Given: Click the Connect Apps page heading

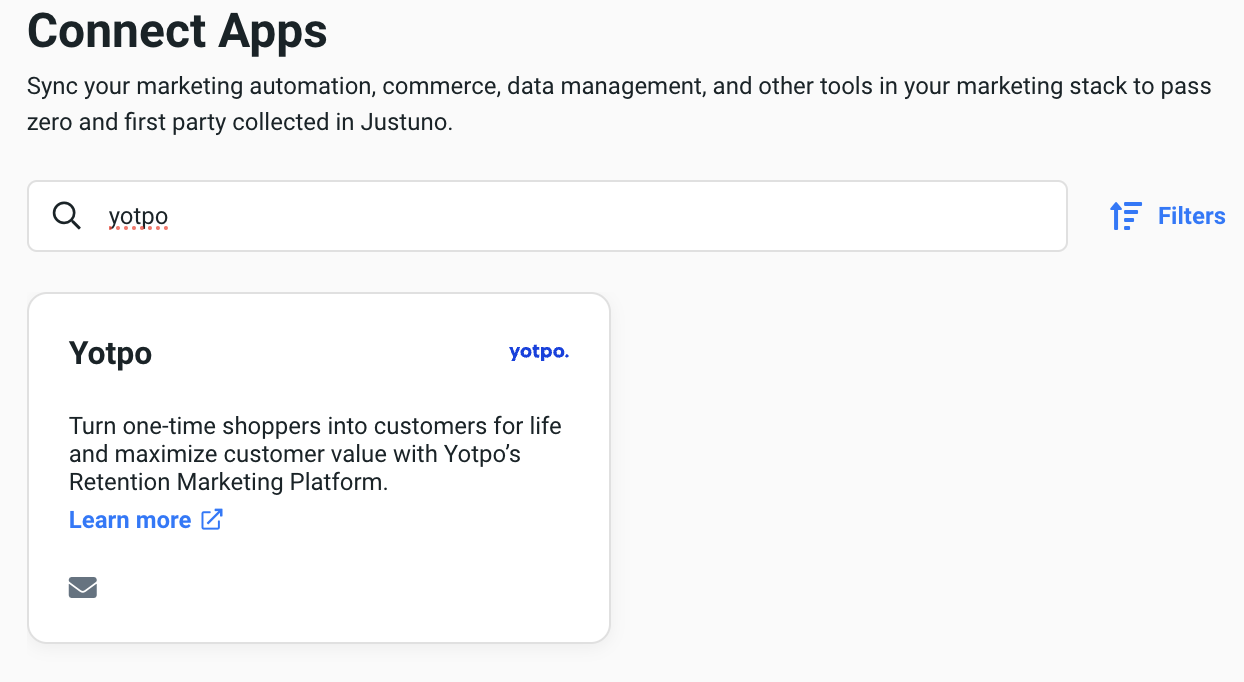Looking at the screenshot, I should 177,30.
